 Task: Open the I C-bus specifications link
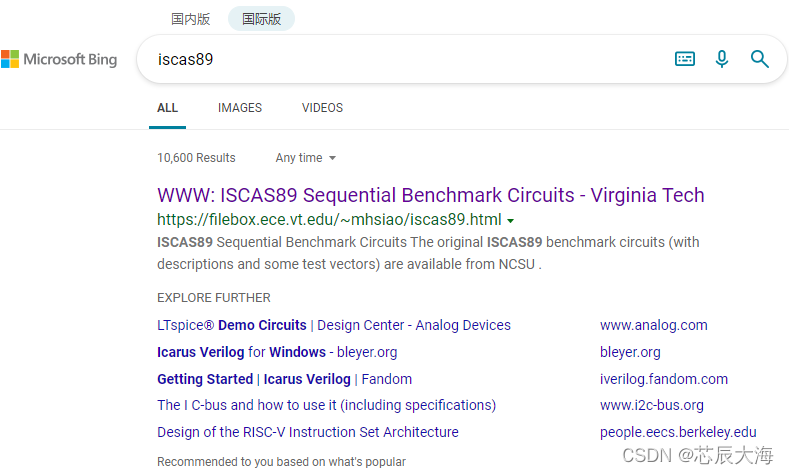327,405
